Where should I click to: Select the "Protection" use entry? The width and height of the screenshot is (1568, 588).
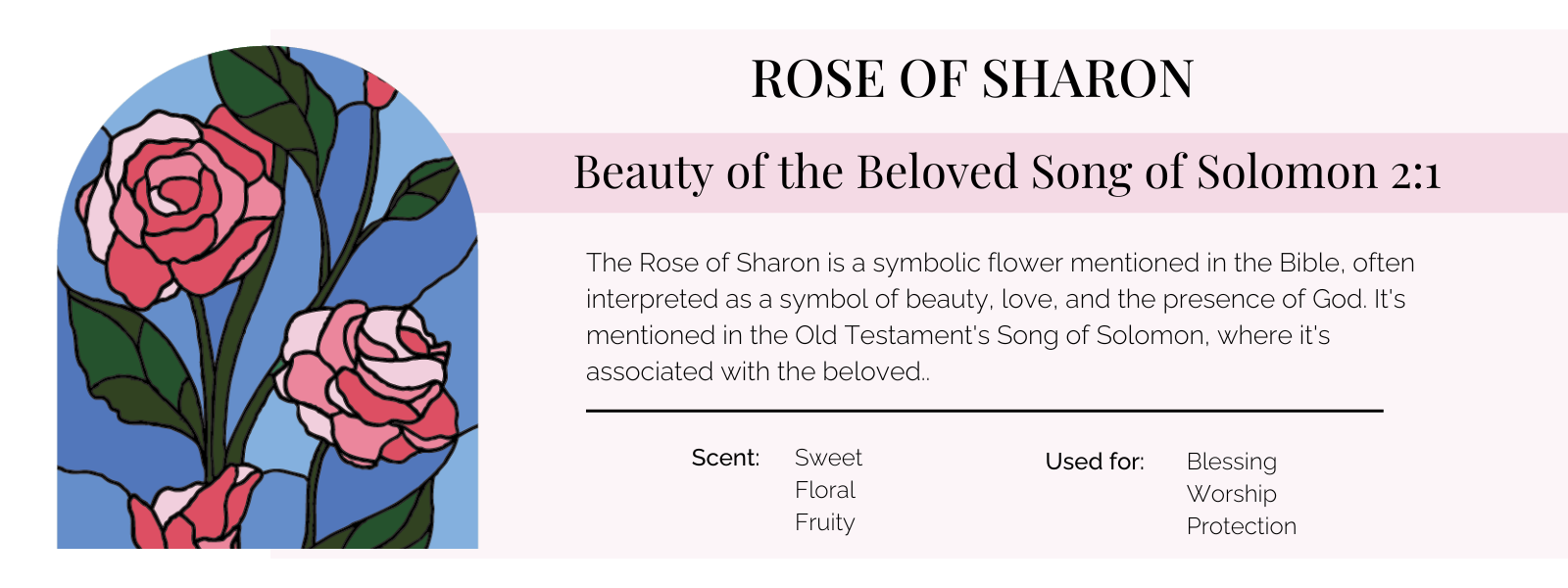coord(1241,526)
